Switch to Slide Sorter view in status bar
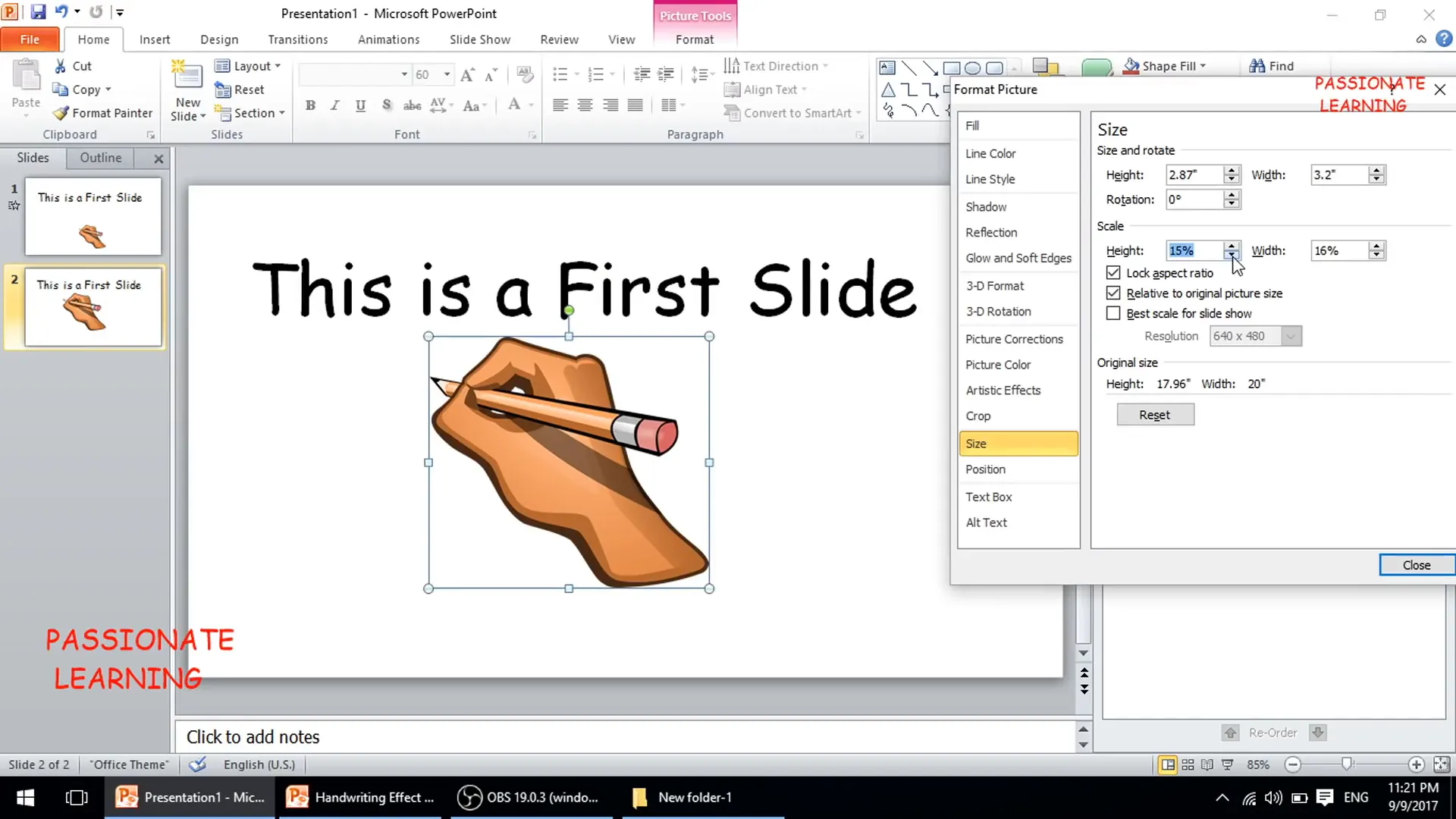Image resolution: width=1456 pixels, height=819 pixels. (x=1188, y=764)
